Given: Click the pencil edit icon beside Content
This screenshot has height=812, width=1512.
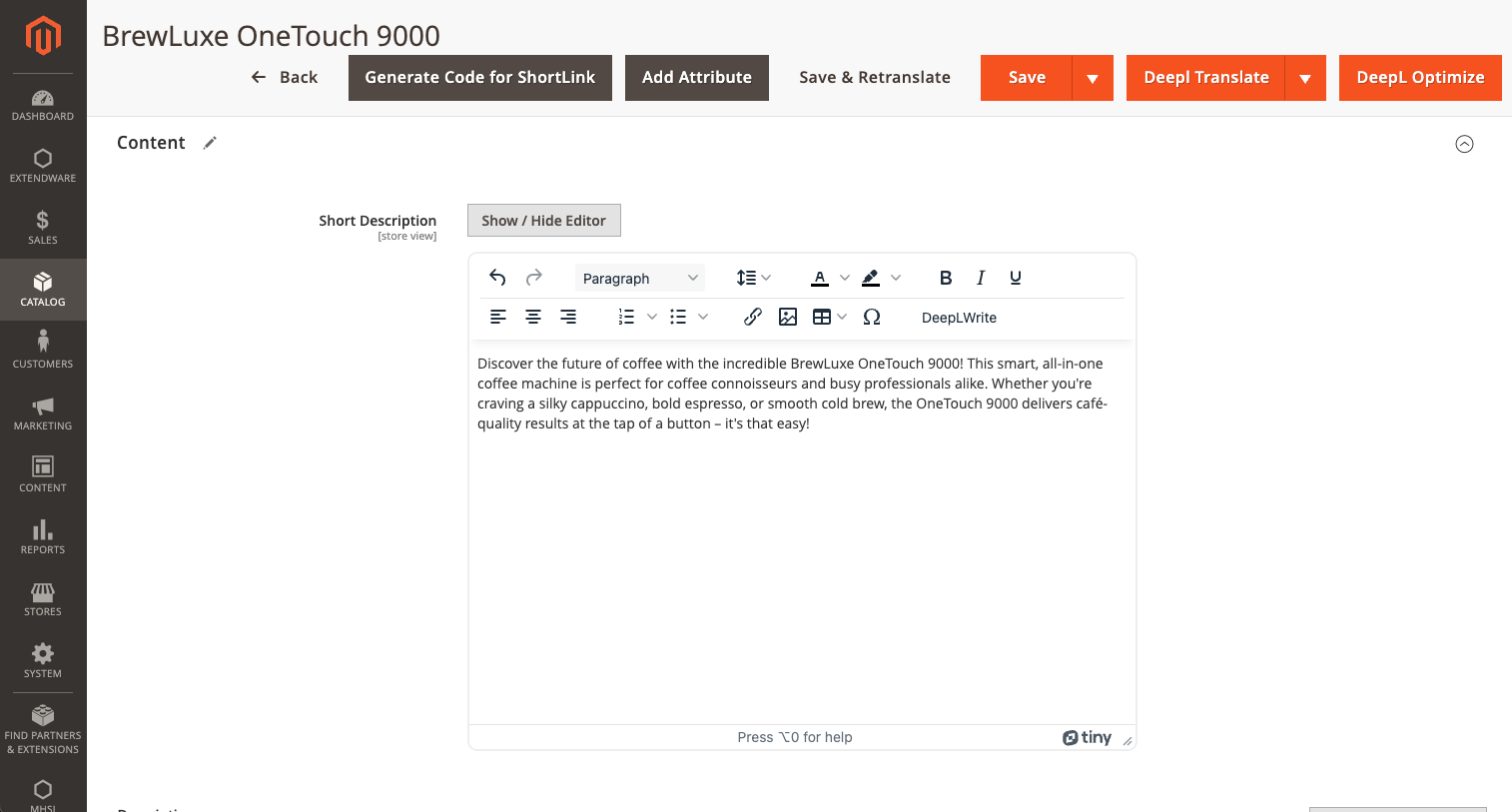Looking at the screenshot, I should click(x=210, y=143).
